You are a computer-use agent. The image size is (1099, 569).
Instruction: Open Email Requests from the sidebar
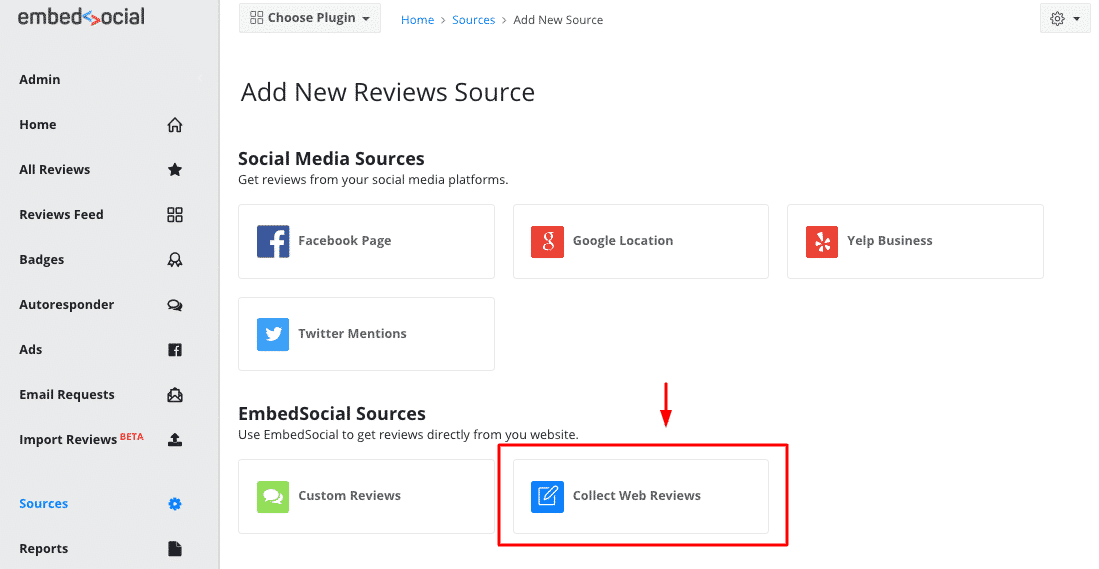tap(67, 395)
